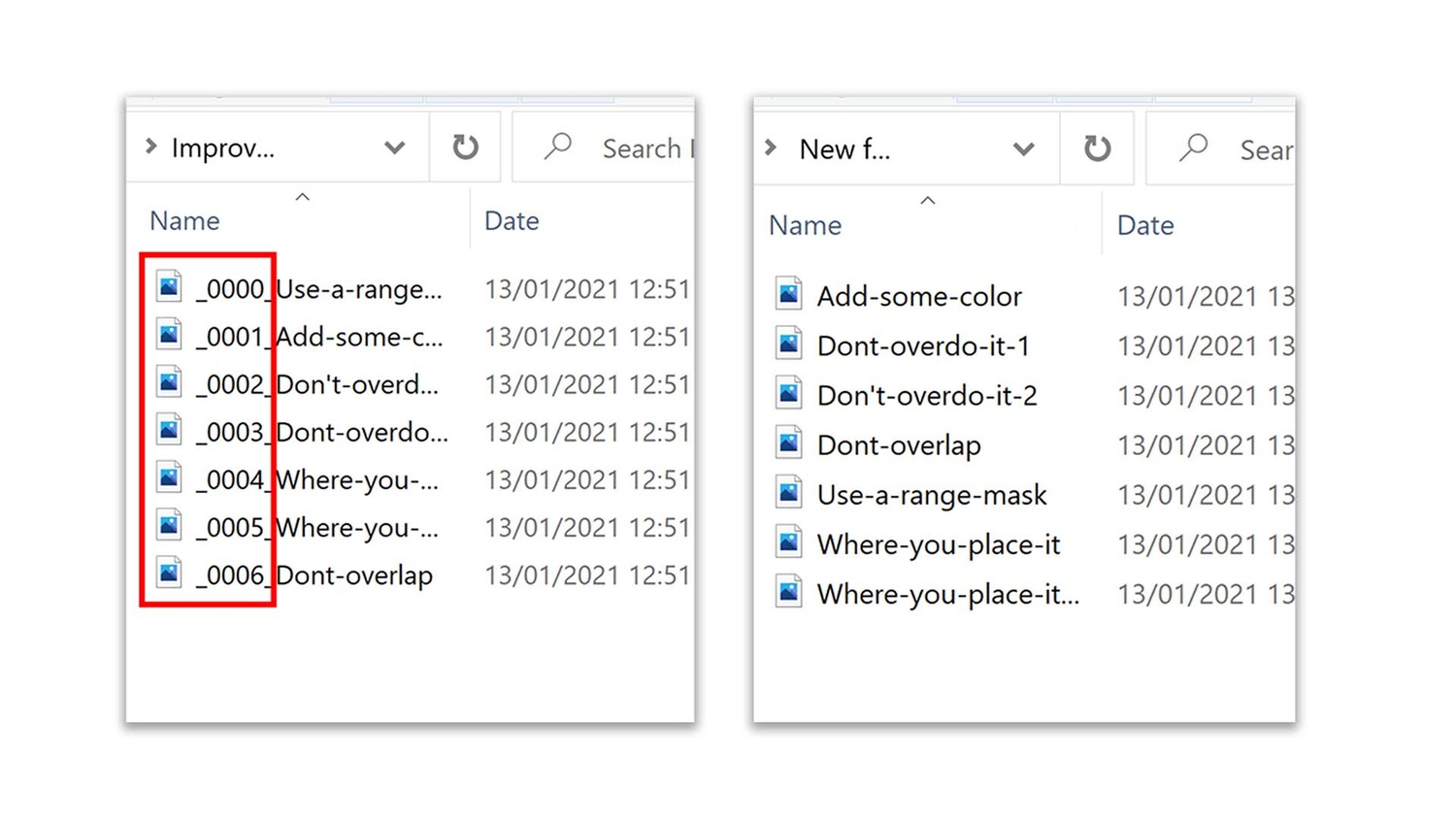Expand the breadcrumb chevron before Improv...
Image resolution: width=1456 pixels, height=819 pixels.
tap(151, 147)
